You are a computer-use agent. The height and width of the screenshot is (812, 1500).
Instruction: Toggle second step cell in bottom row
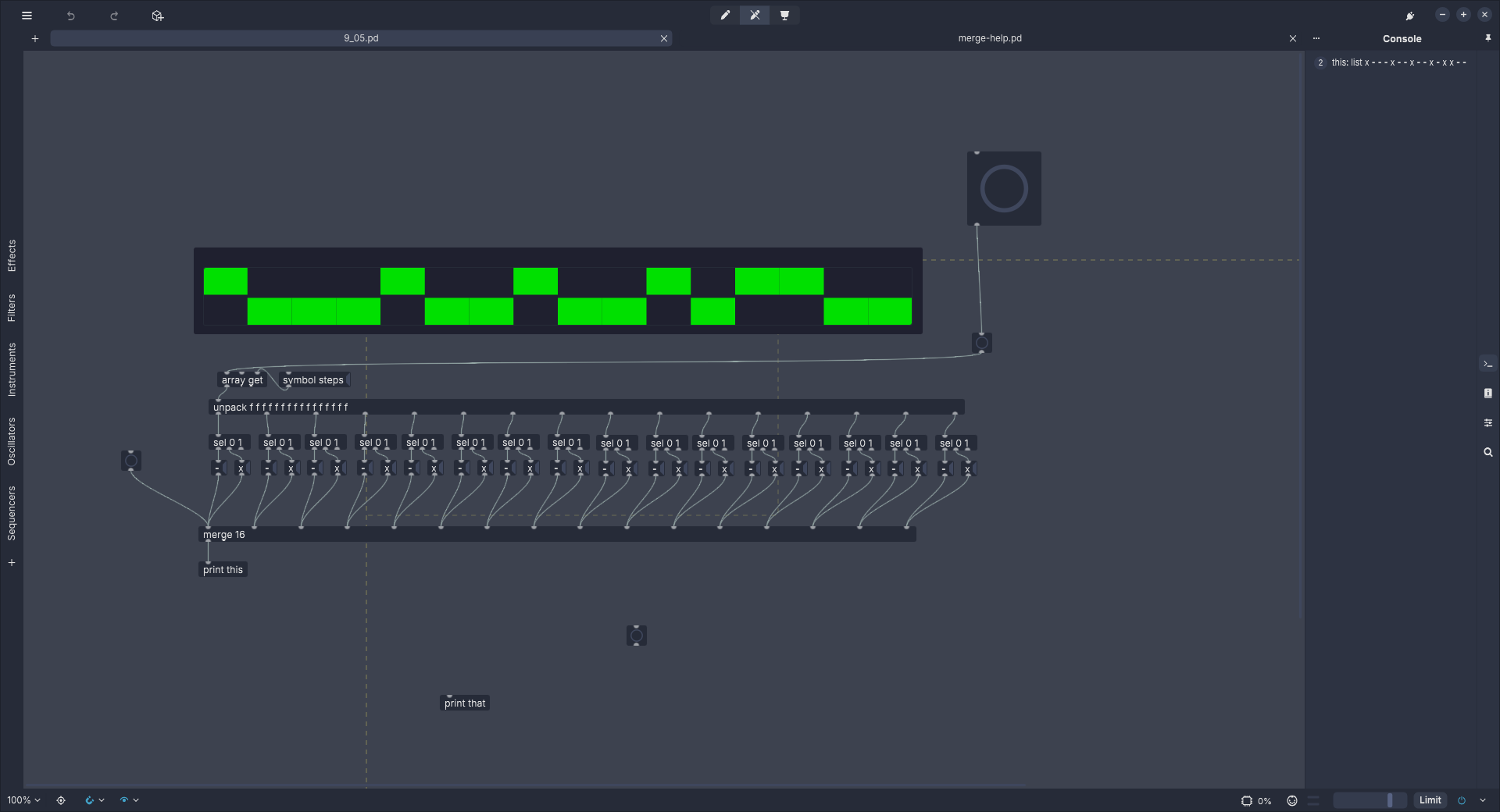click(x=270, y=311)
